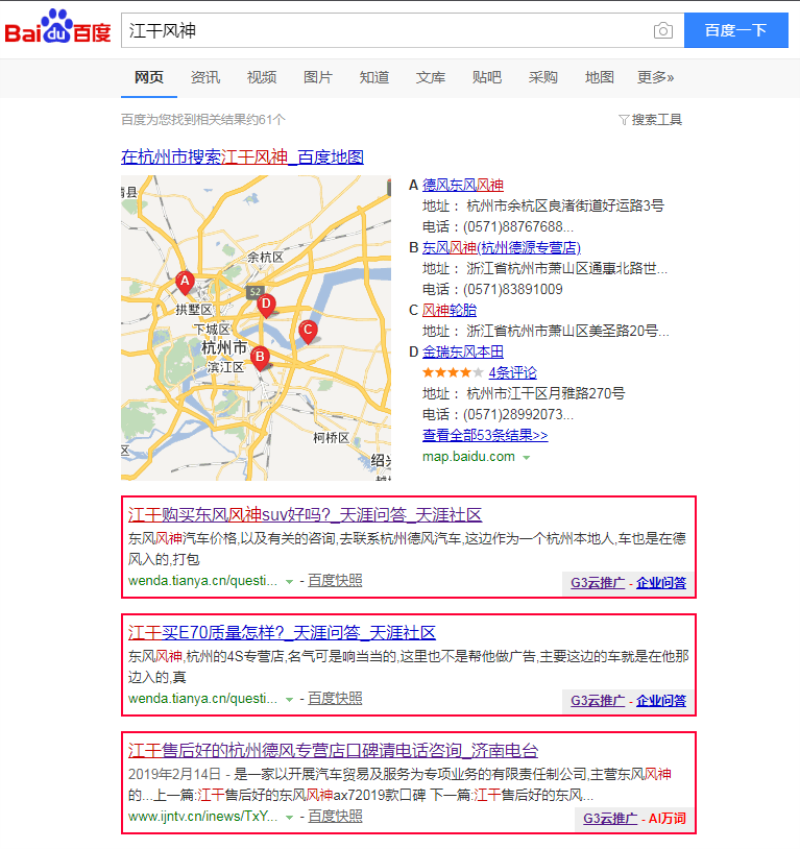This screenshot has height=849, width=800.
Task: Click G3云推广 in E70 result
Action: 598,701
